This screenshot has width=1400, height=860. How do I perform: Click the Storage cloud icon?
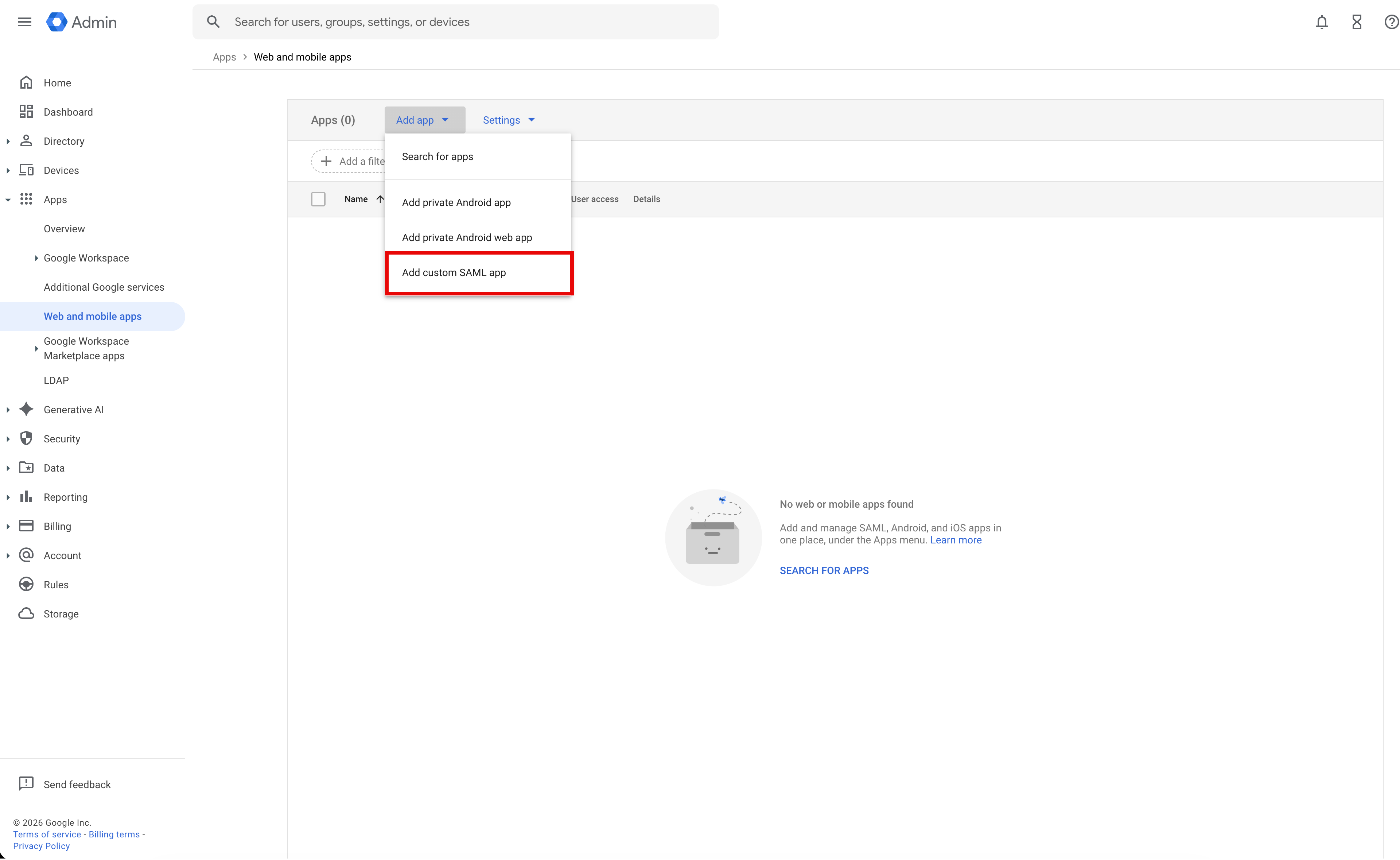click(x=26, y=613)
